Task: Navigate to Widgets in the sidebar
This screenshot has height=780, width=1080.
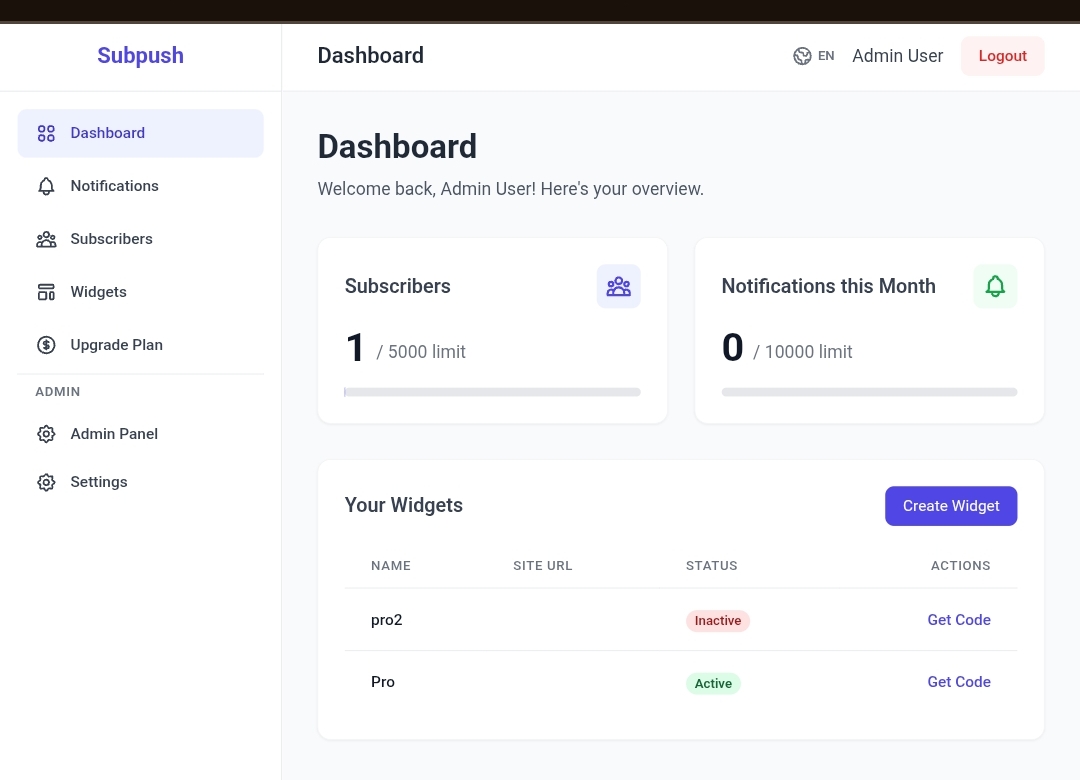Action: tap(141, 292)
